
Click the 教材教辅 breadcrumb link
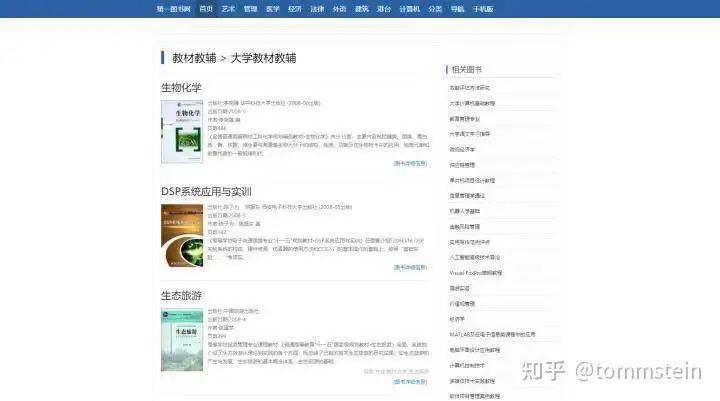[x=194, y=58]
